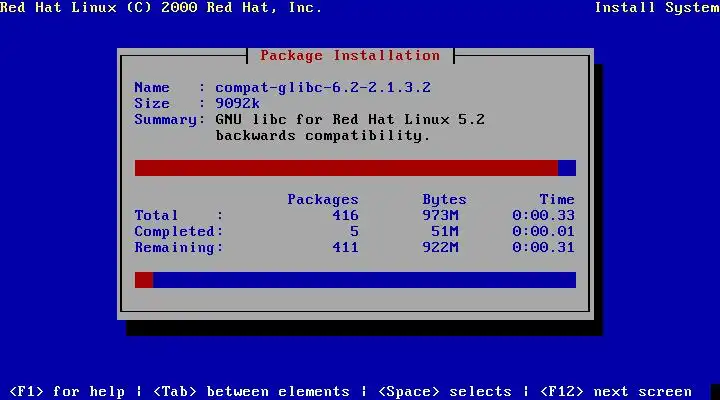Click the Packages column header
Screen dimensions: 720x400
pyautogui.click(x=323, y=199)
